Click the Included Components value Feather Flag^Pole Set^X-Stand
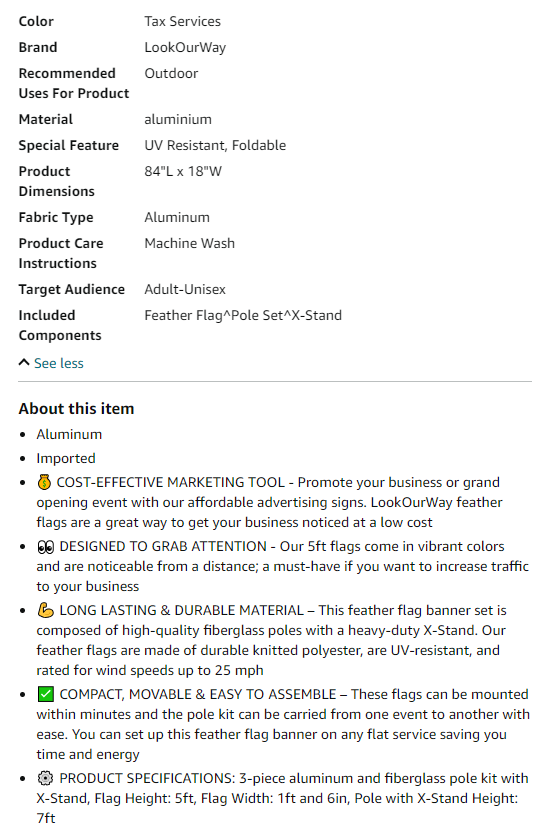Viewport: 549px width, 835px height. 243,315
